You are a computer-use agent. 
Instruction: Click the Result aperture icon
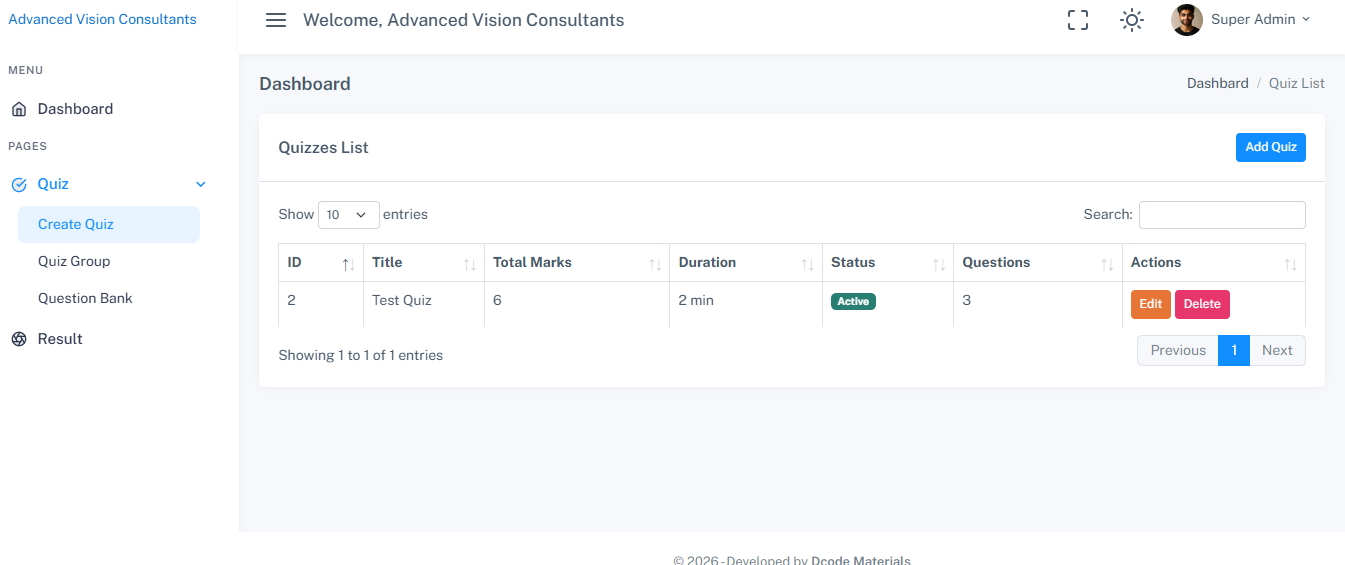click(x=18, y=339)
